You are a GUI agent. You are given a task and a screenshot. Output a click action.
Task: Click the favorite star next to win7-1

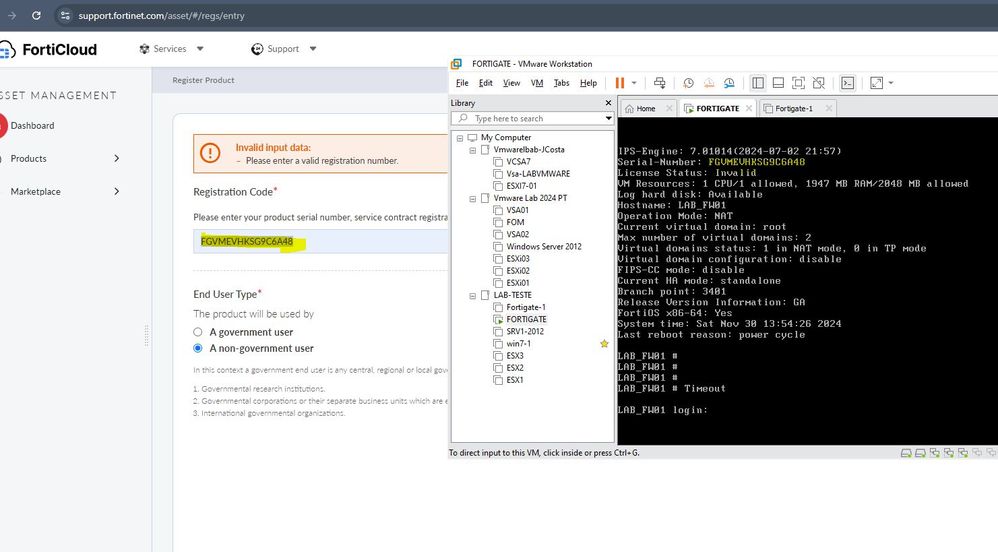point(604,344)
